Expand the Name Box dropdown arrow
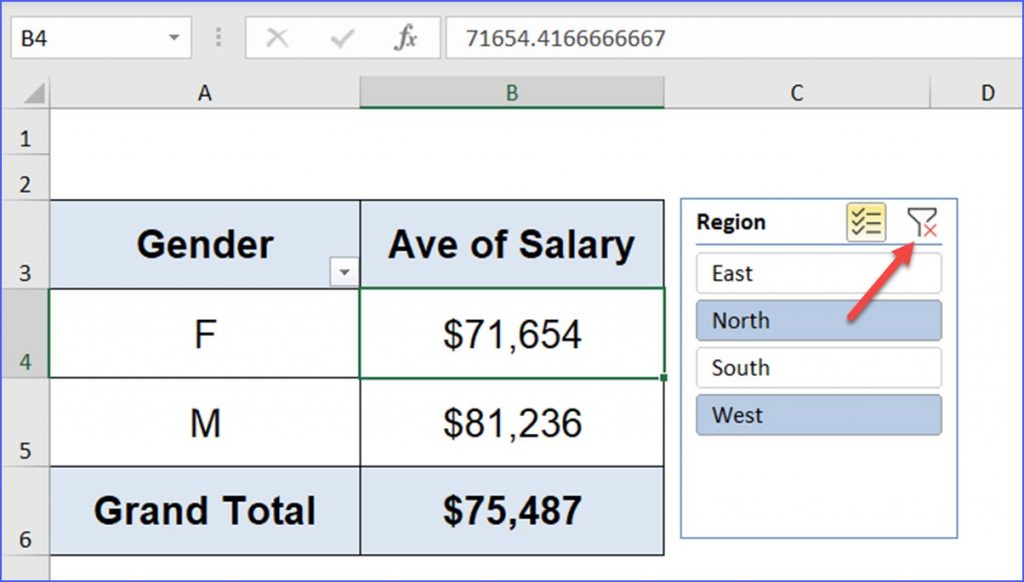This screenshot has height=582, width=1024. pyautogui.click(x=174, y=39)
